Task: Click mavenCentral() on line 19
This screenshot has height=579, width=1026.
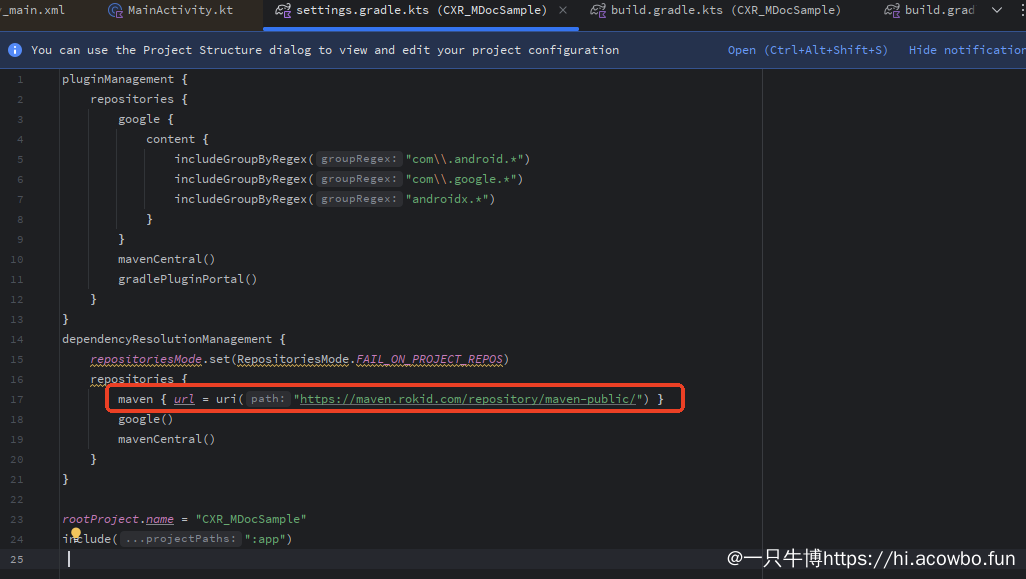Action: click(166, 439)
